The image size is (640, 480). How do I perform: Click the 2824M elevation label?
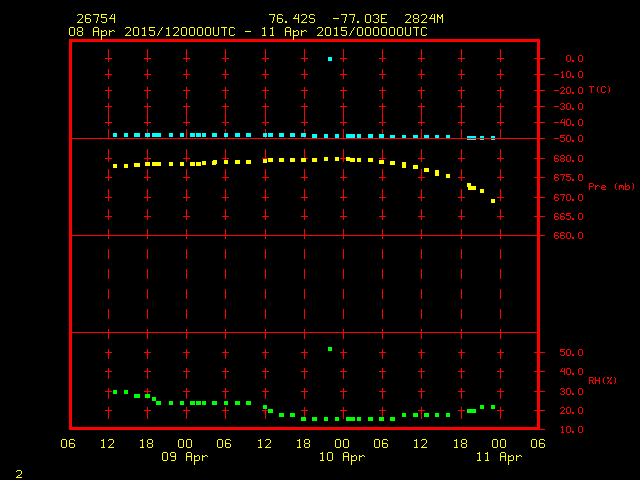(424, 19)
